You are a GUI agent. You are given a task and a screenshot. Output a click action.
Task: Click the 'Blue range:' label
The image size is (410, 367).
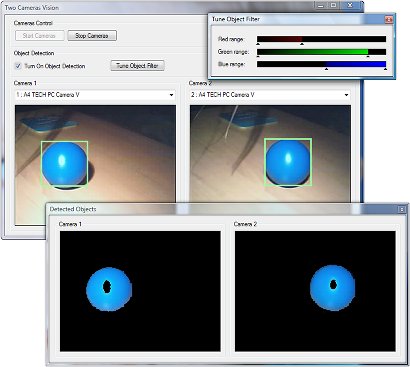coord(231,64)
